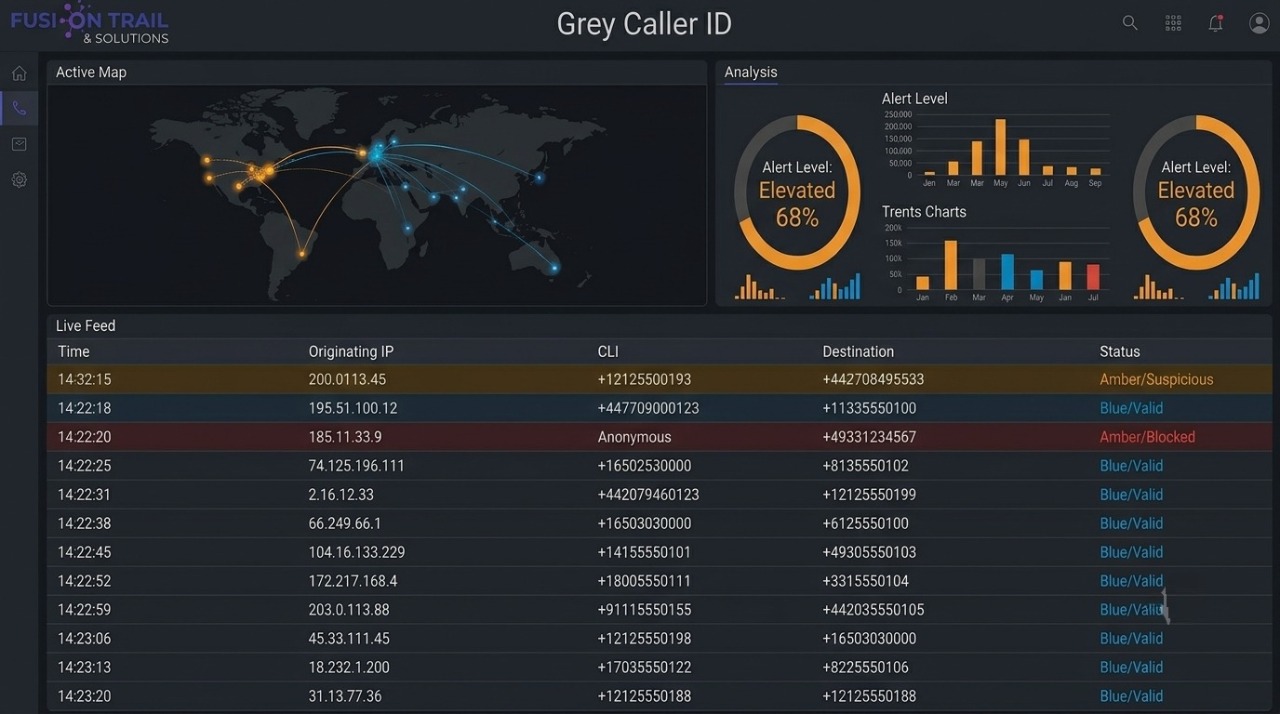Click CLI +91115550155
Image resolution: width=1280 pixels, height=714 pixels.
click(x=644, y=610)
